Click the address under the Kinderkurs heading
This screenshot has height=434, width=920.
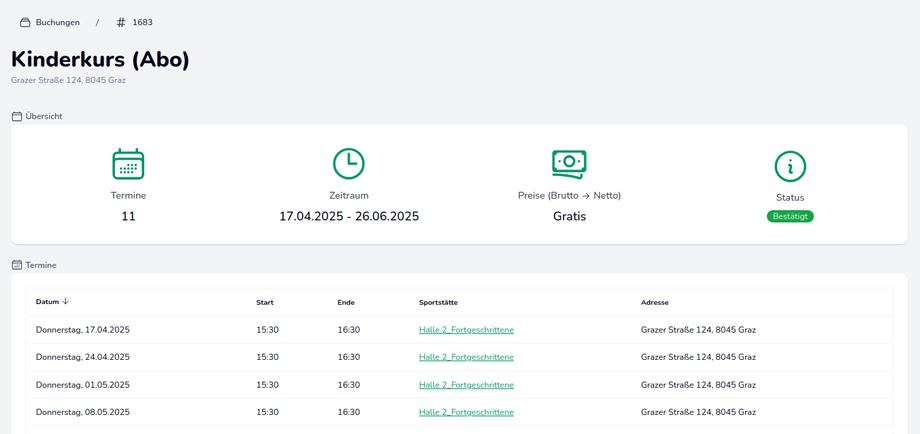click(68, 80)
